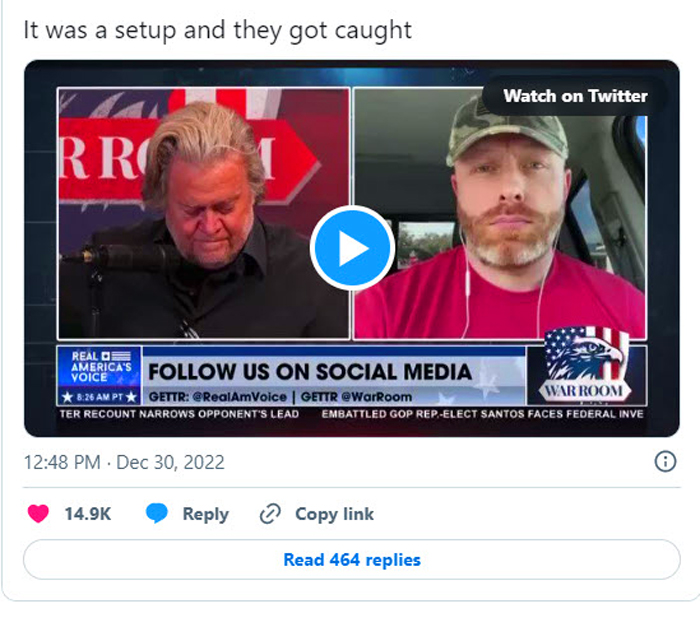This screenshot has width=700, height=627.
Task: Click the tweet text about a setup
Action: 217,30
